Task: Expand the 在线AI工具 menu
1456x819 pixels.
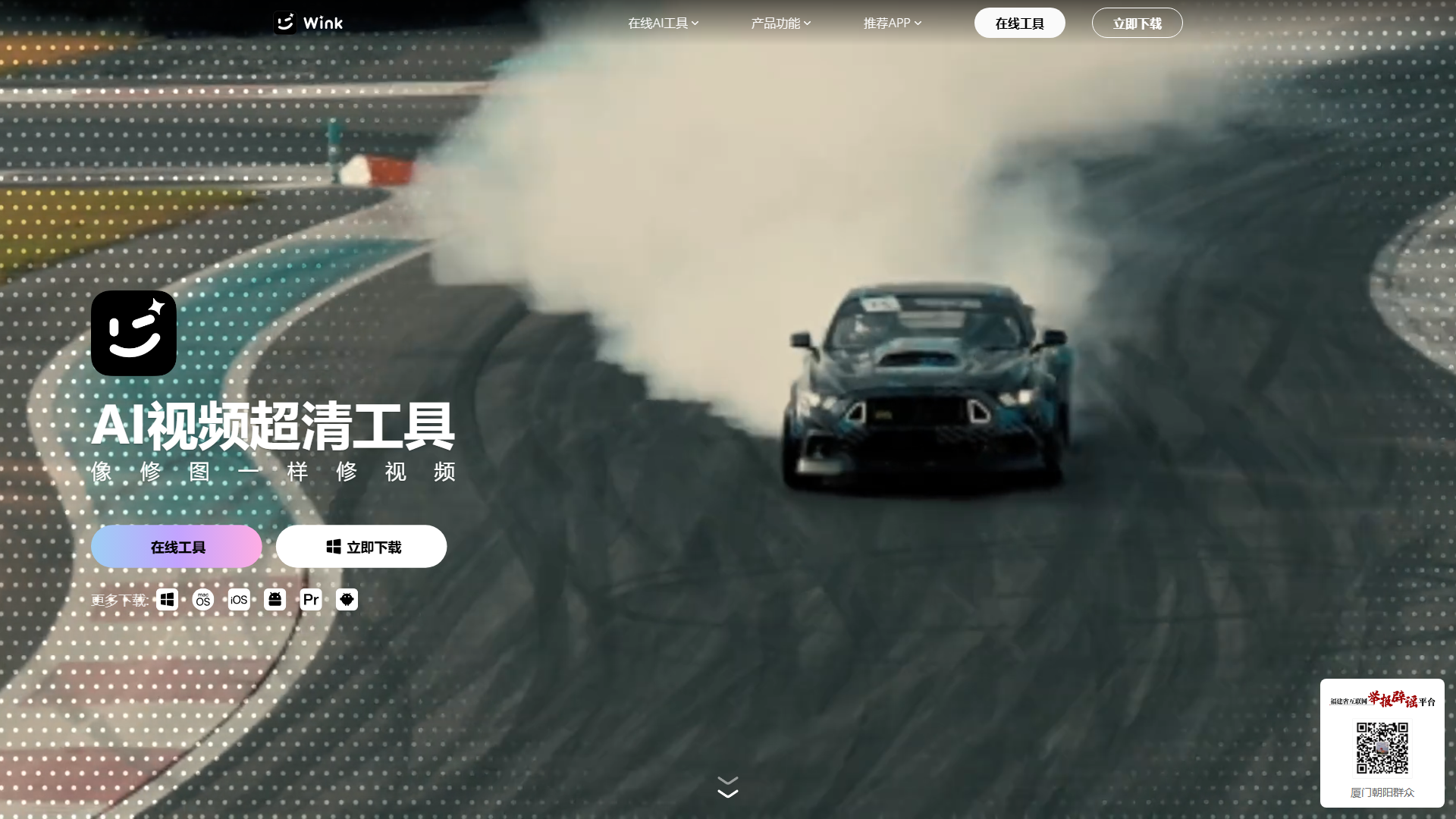Action: point(663,24)
